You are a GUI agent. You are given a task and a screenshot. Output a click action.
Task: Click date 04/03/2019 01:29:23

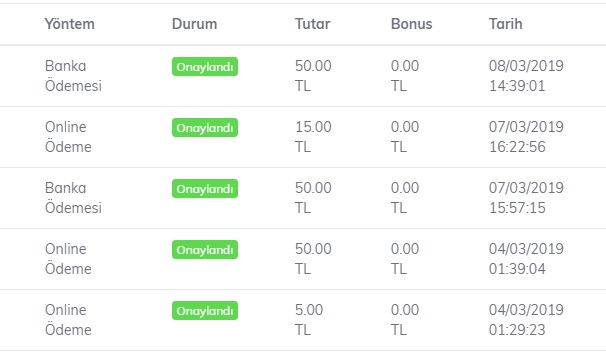(526, 320)
